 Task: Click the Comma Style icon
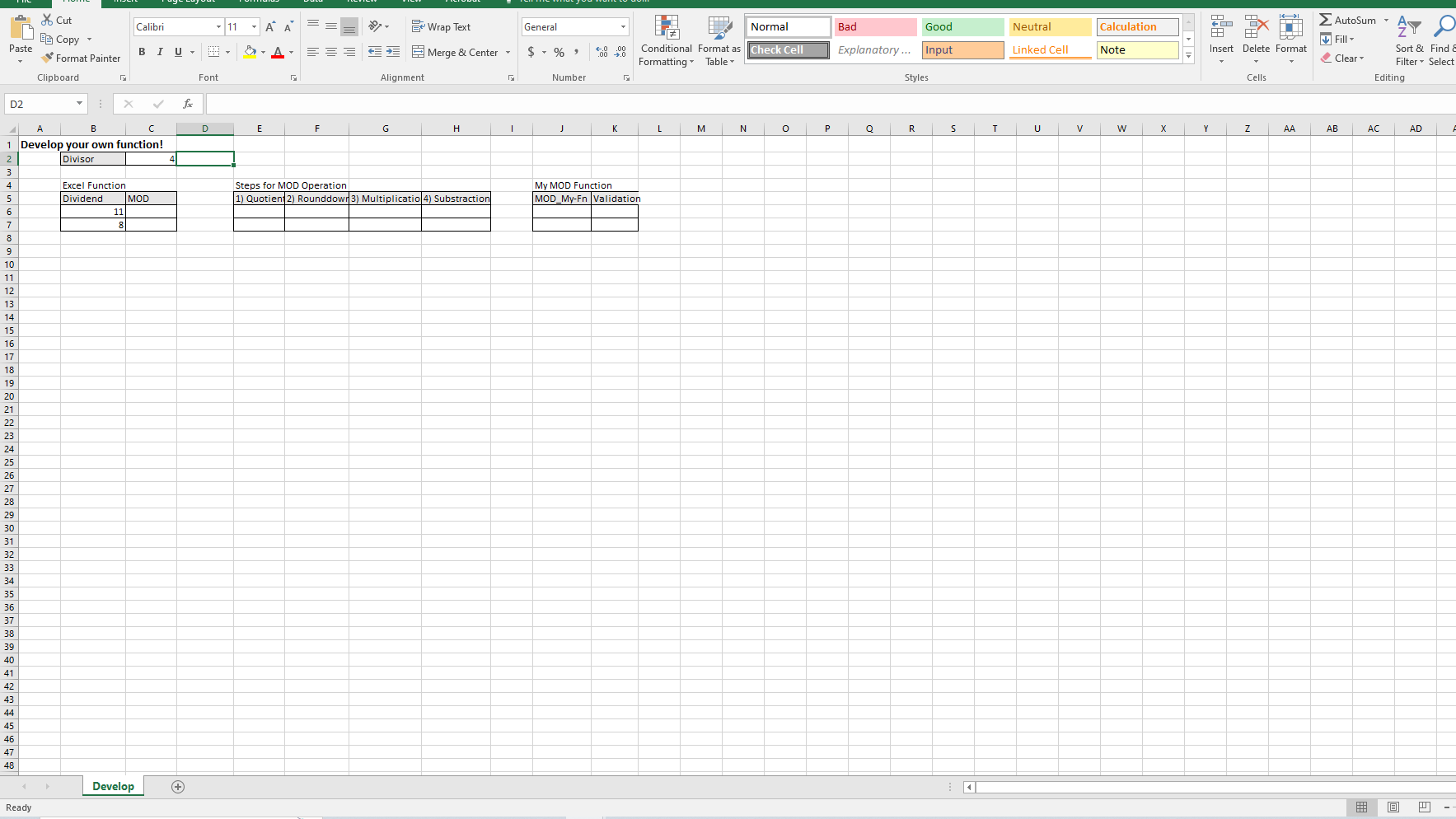[576, 52]
